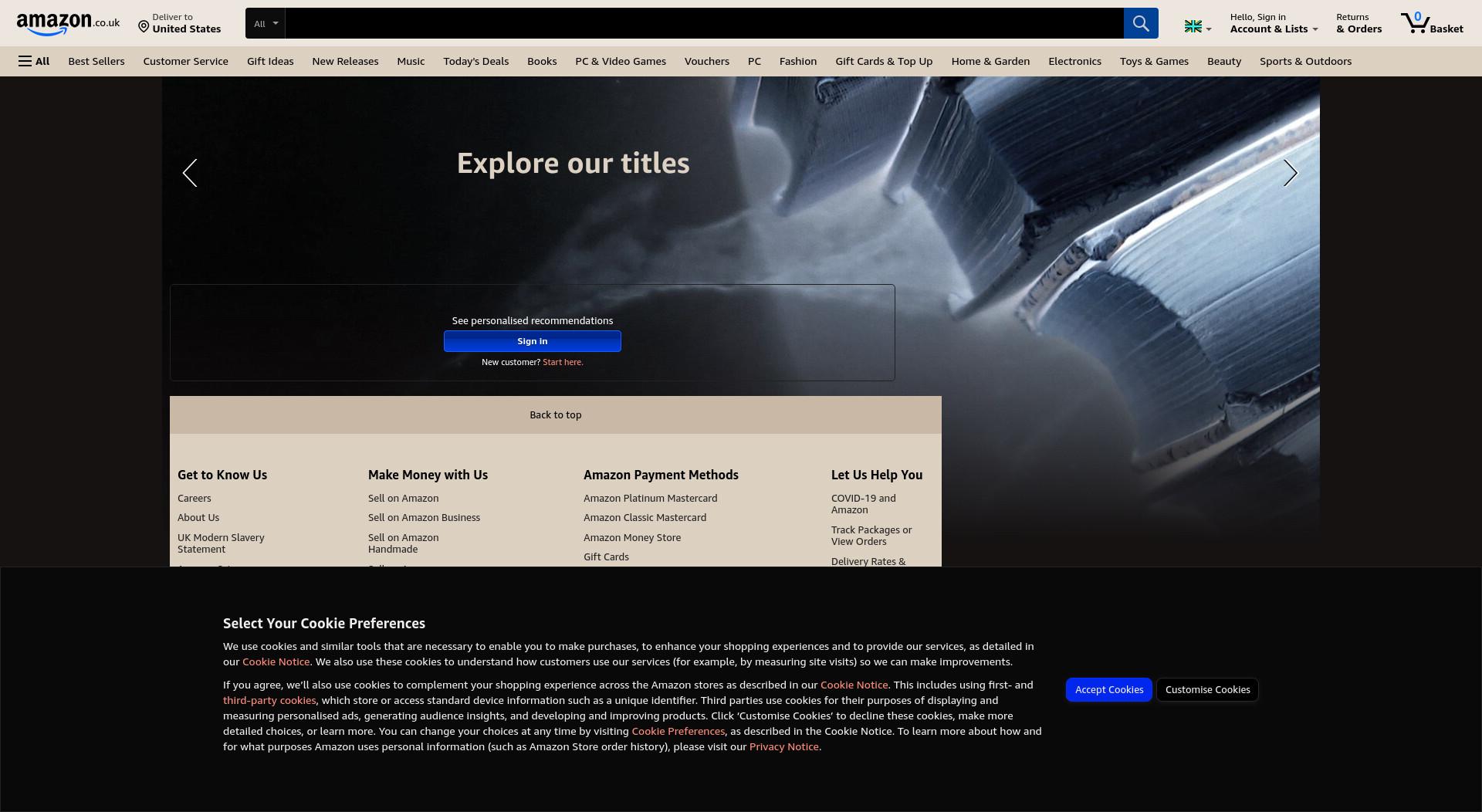Open Gift Cards & Top Up
Viewport: 1482px width, 812px height.
[884, 61]
